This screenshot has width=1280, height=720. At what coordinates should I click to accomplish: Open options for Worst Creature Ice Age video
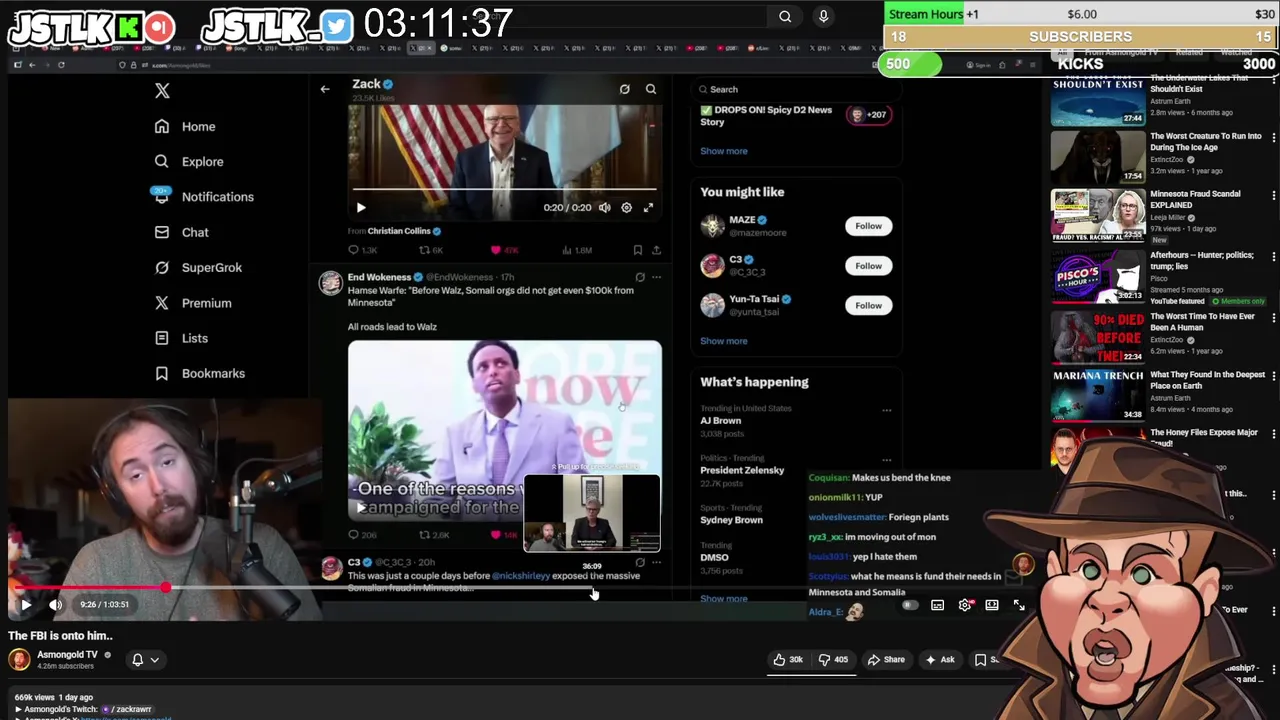pyautogui.click(x=1273, y=136)
